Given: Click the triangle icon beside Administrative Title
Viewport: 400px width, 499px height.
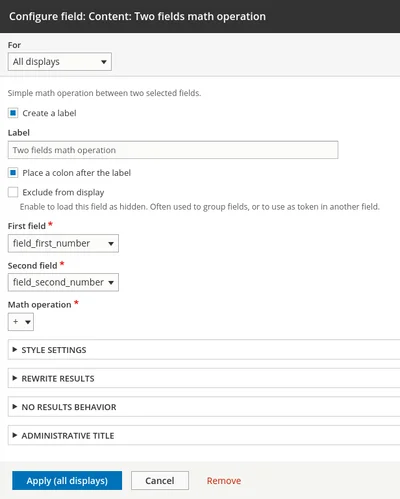Looking at the screenshot, I should pyautogui.click(x=15, y=435).
